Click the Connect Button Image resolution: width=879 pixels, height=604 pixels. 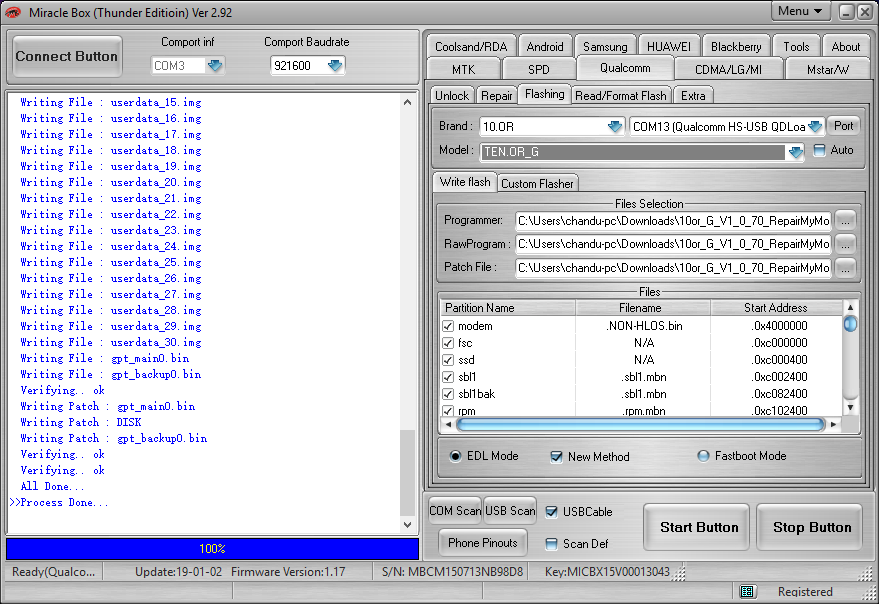[x=67, y=56]
